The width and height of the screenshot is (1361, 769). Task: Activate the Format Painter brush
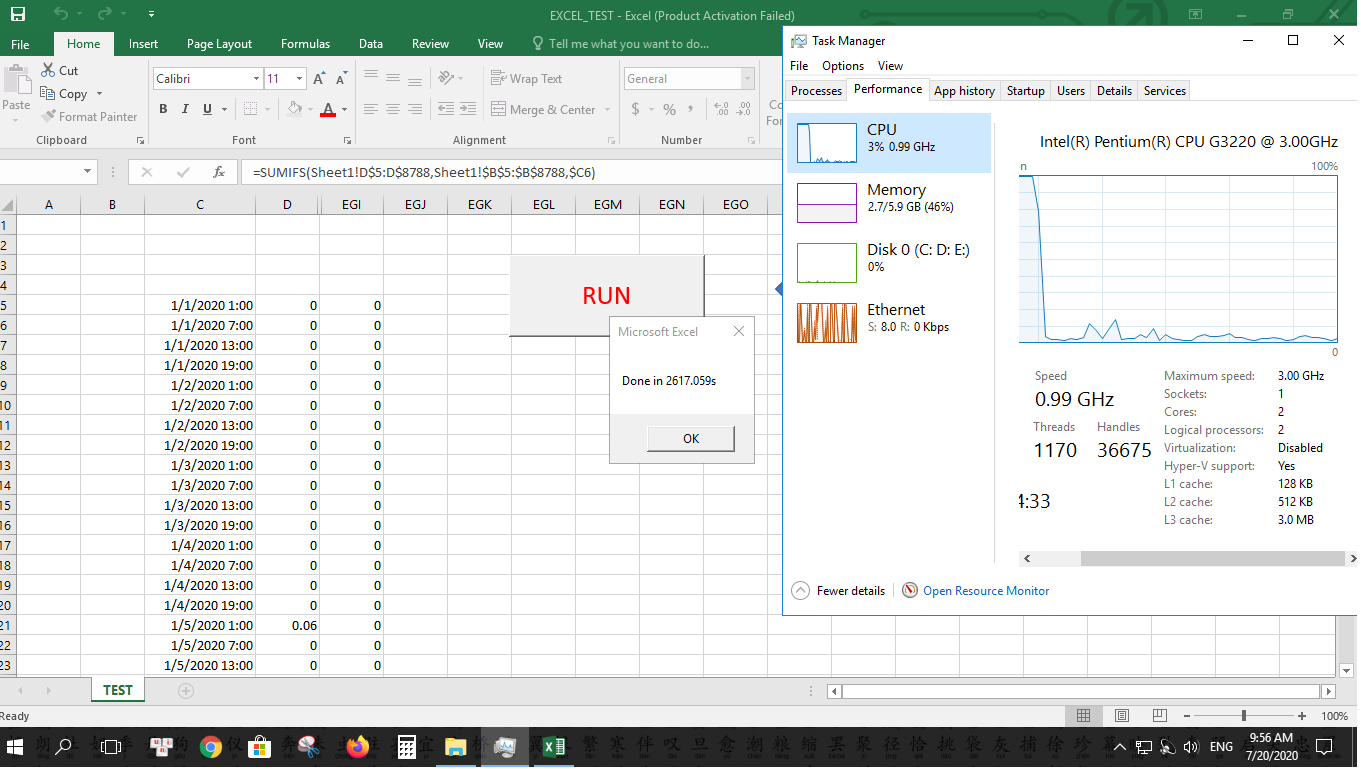[49, 116]
